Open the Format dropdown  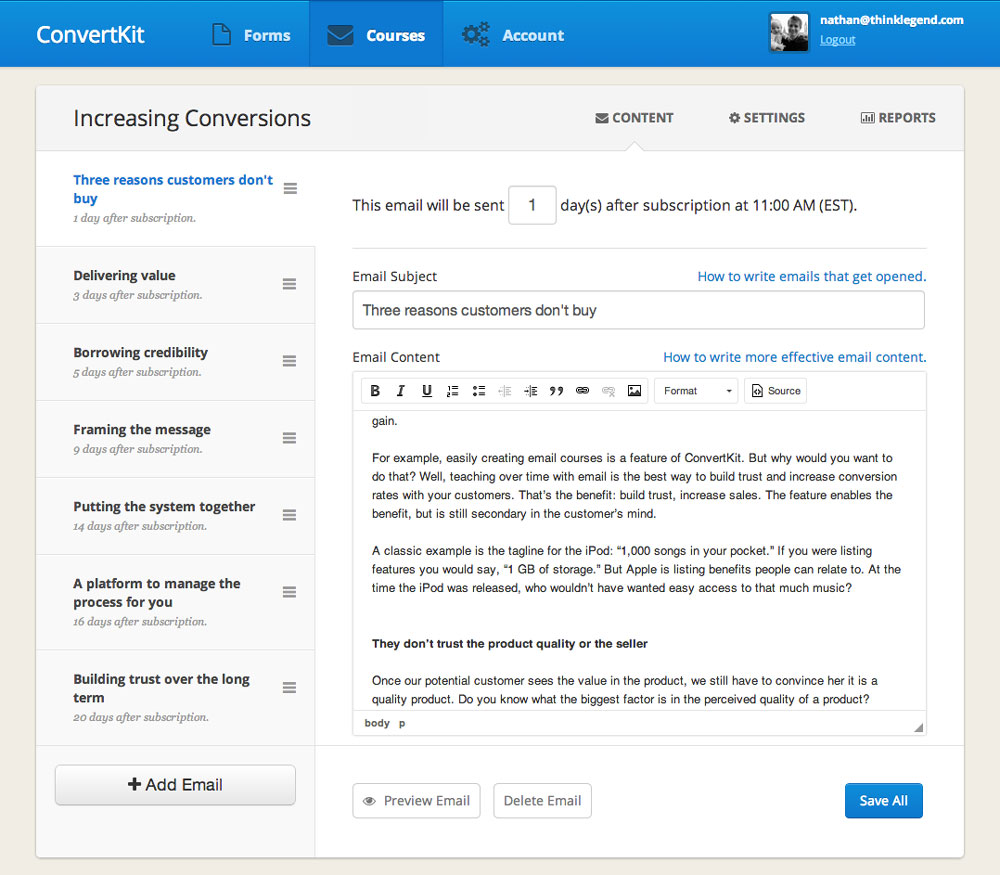[x=696, y=391]
